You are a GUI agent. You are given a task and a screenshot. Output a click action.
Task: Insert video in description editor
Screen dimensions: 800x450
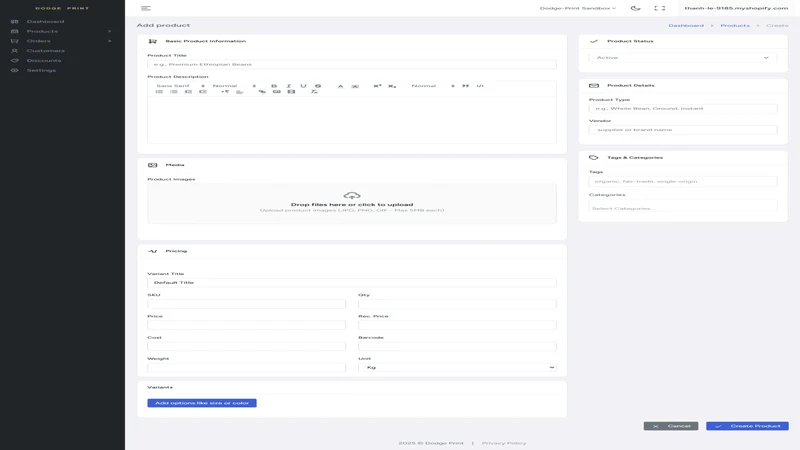(x=291, y=92)
